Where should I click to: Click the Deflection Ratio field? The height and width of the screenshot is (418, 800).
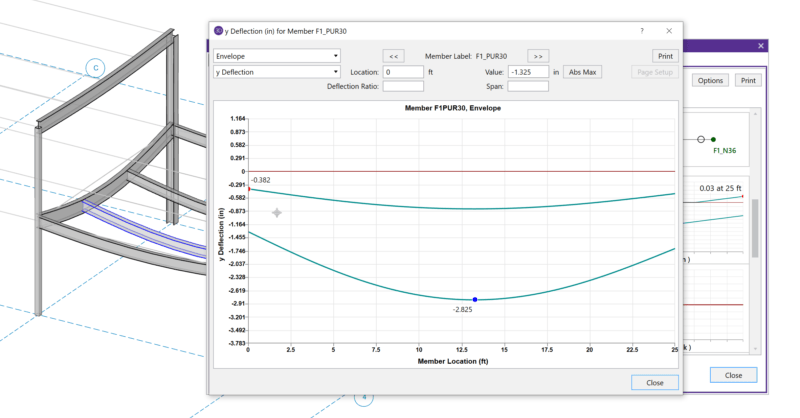click(403, 87)
